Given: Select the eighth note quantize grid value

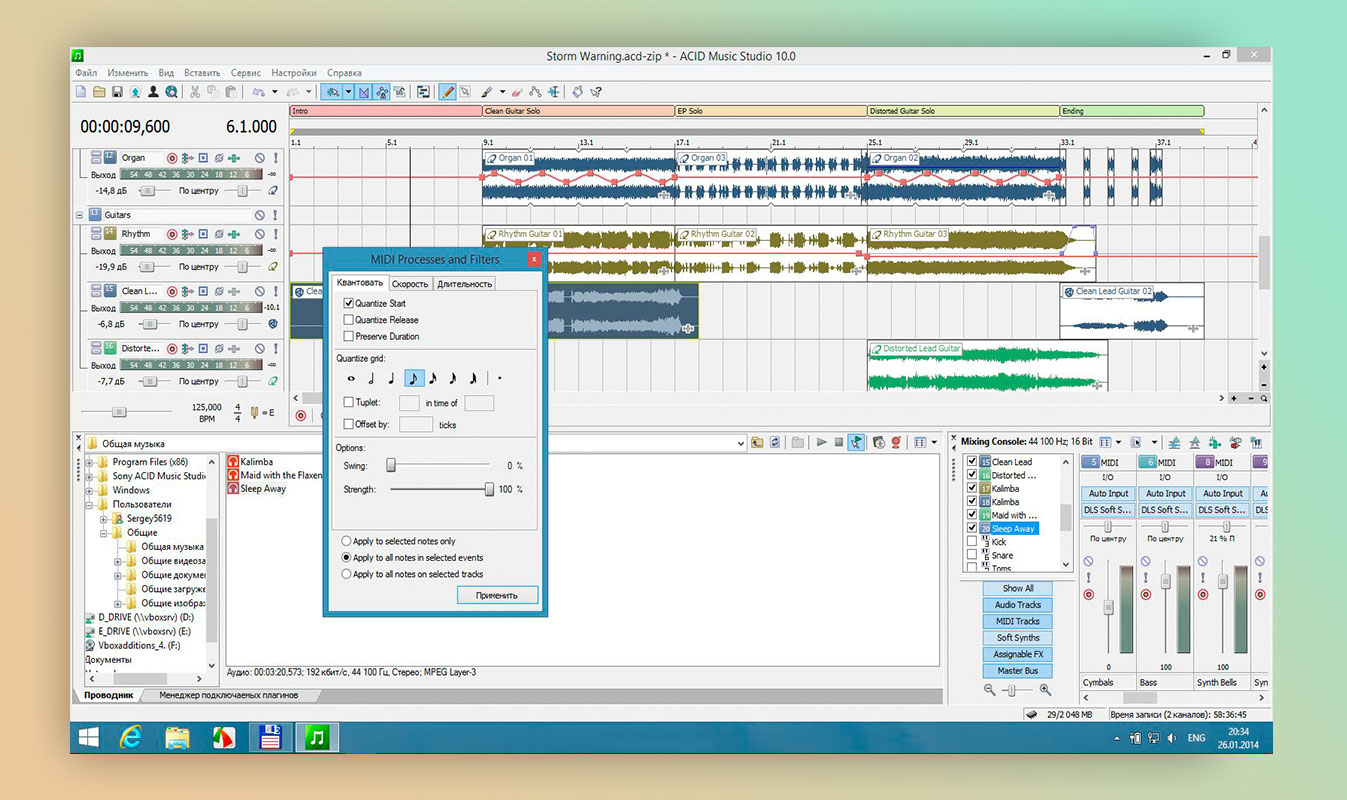Looking at the screenshot, I should coord(414,379).
